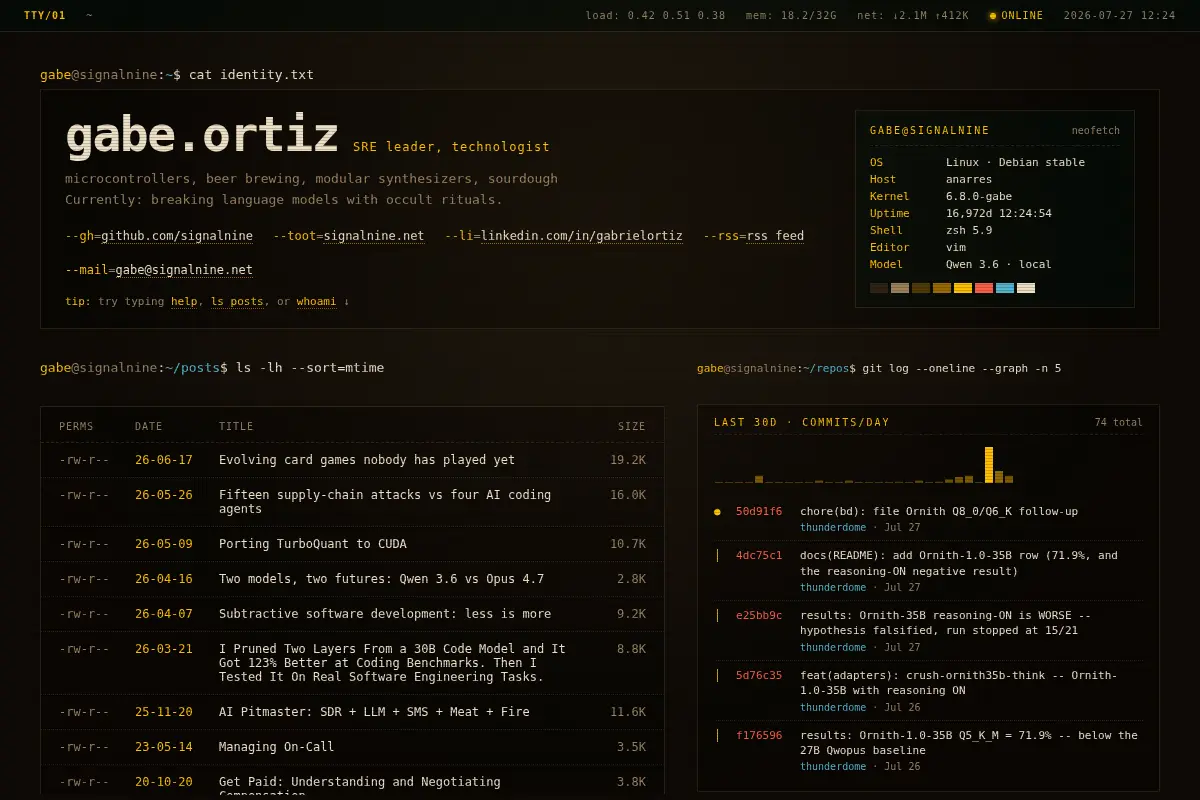The image size is (1200, 800).
Task: Click thunderdome repo under commit e25bb9c
Action: point(833,647)
